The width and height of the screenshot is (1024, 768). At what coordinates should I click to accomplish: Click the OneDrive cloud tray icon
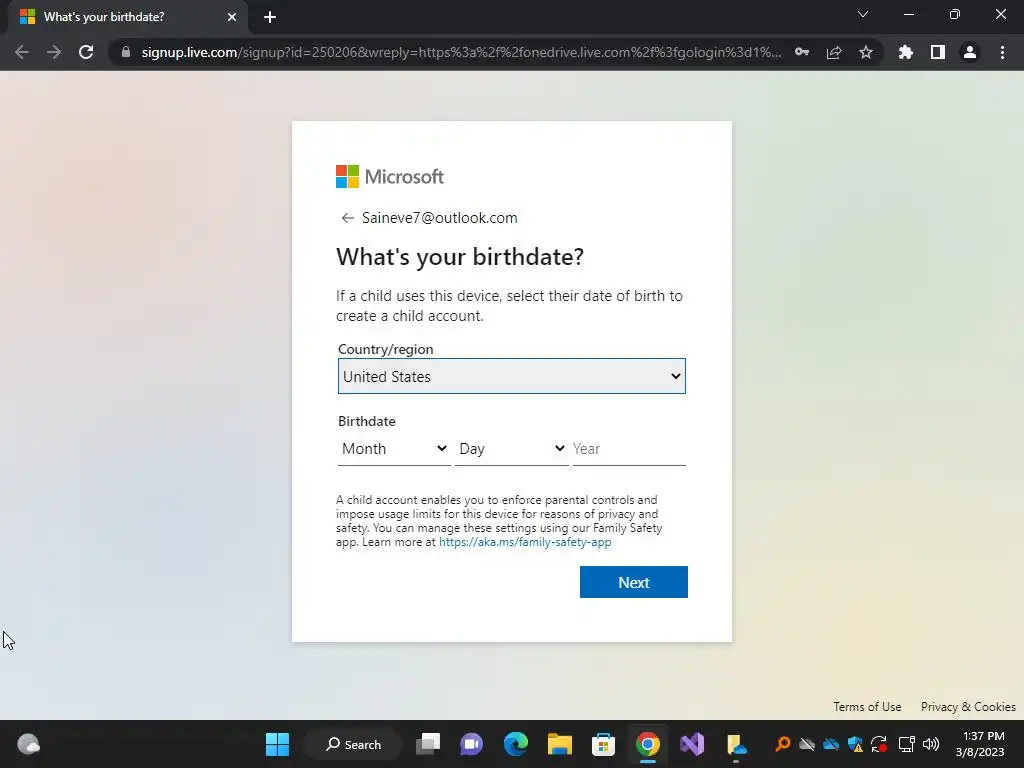pyautogui.click(x=831, y=744)
